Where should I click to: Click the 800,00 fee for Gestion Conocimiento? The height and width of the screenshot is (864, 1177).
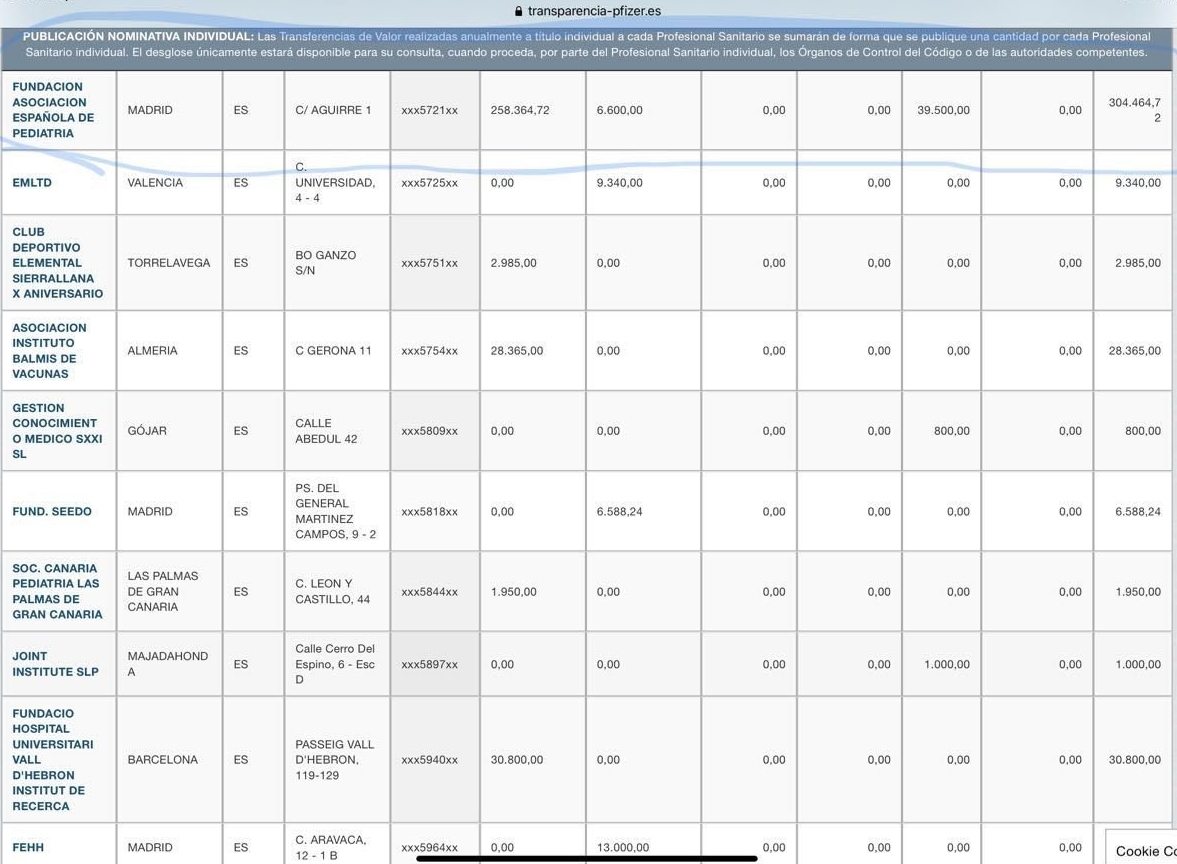click(952, 431)
